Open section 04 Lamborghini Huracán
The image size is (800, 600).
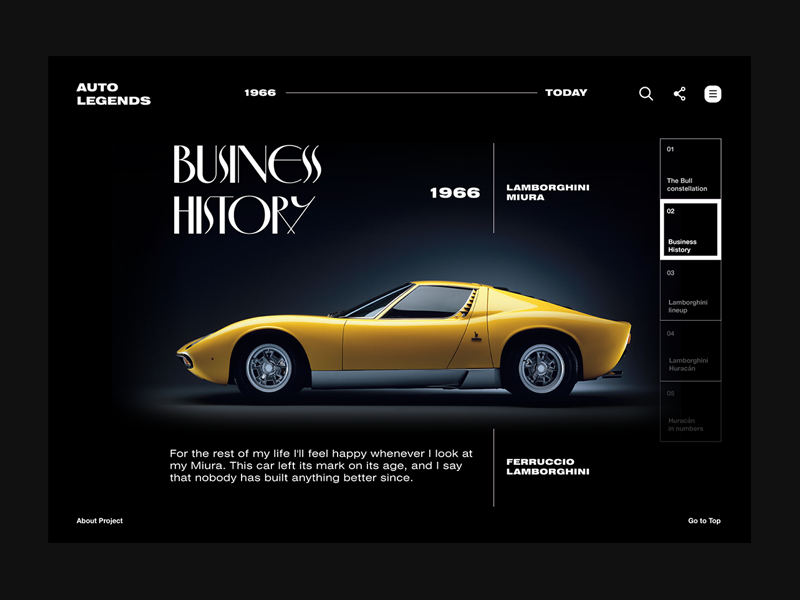tap(690, 351)
